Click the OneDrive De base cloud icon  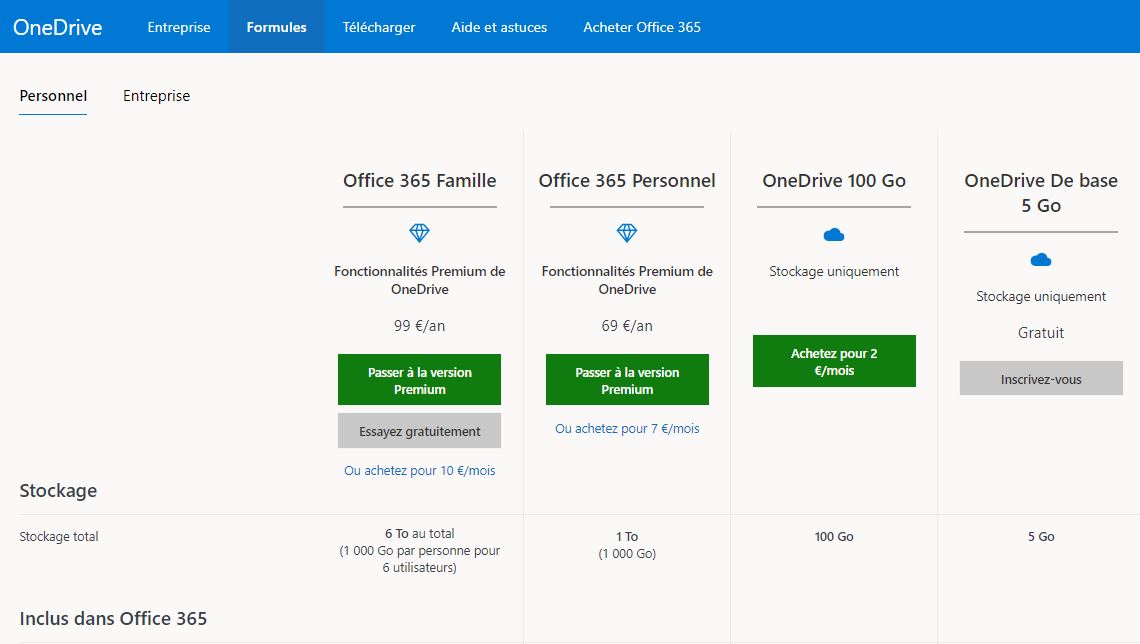tap(1041, 259)
